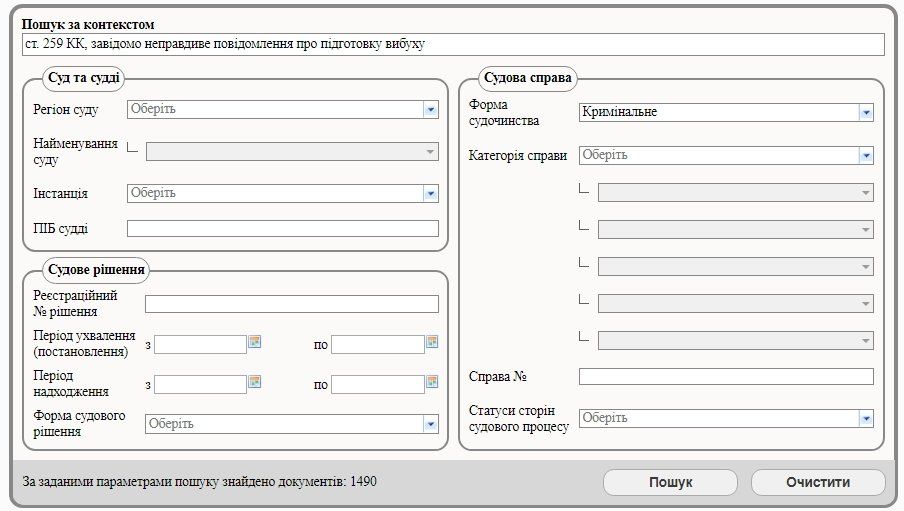Image resolution: width=904 pixels, height=511 pixels.
Task: Select the Справа № input field
Action: 725,377
